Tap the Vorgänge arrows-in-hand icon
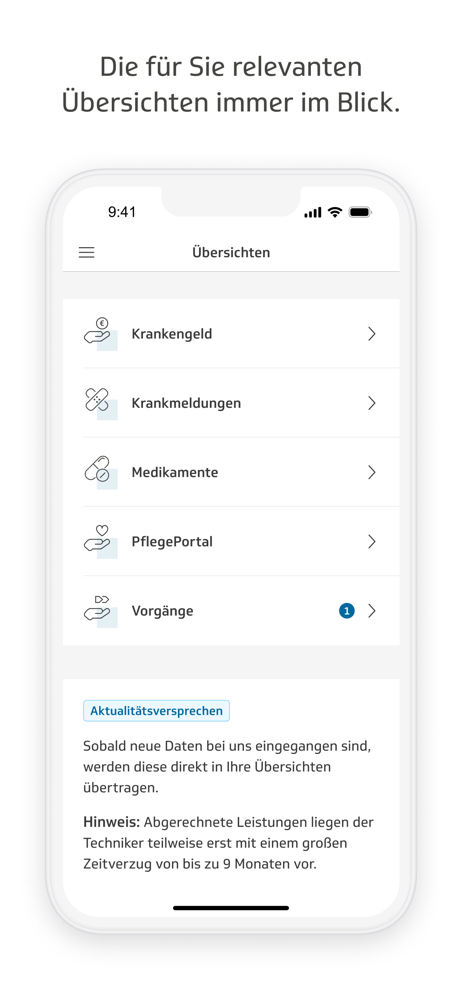This screenshot has height=1000, width=462. [100, 610]
